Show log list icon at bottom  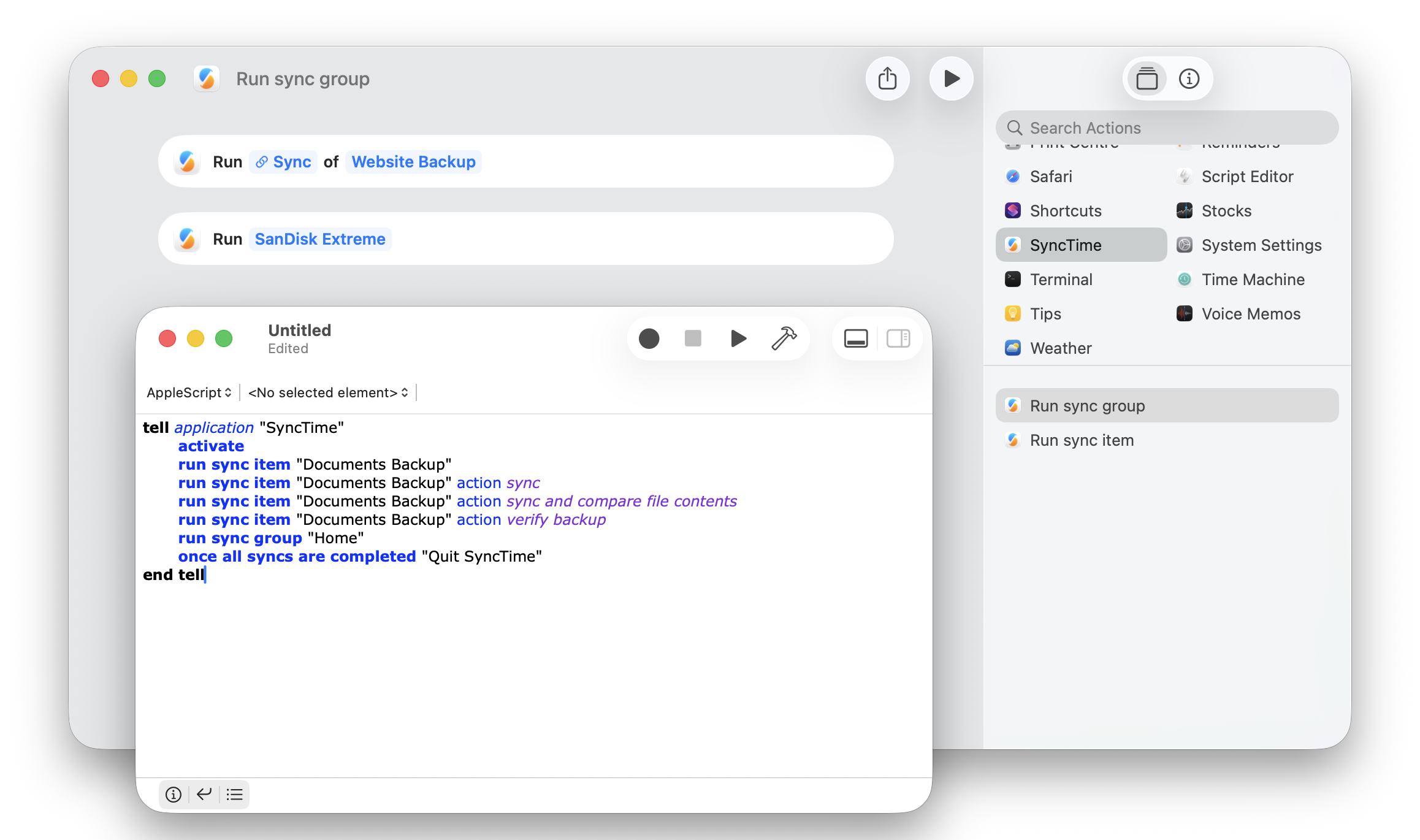coord(235,795)
